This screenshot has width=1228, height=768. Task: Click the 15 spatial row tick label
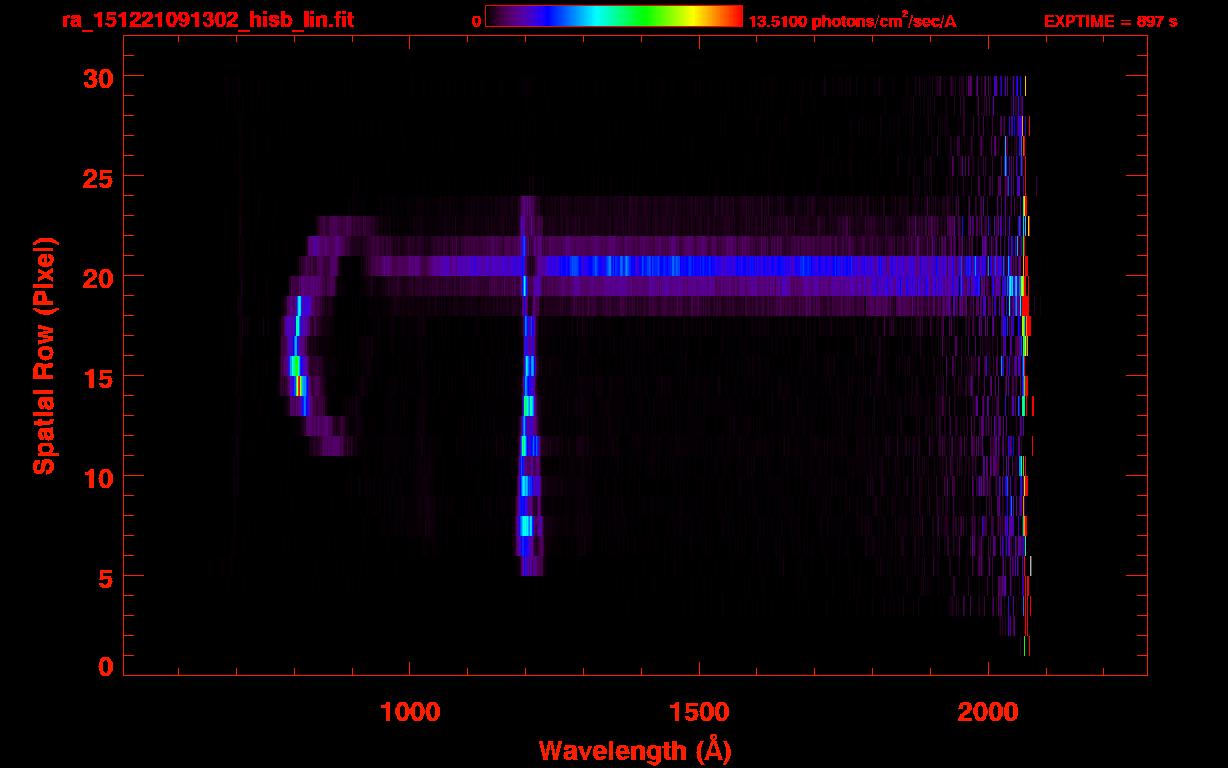point(98,377)
